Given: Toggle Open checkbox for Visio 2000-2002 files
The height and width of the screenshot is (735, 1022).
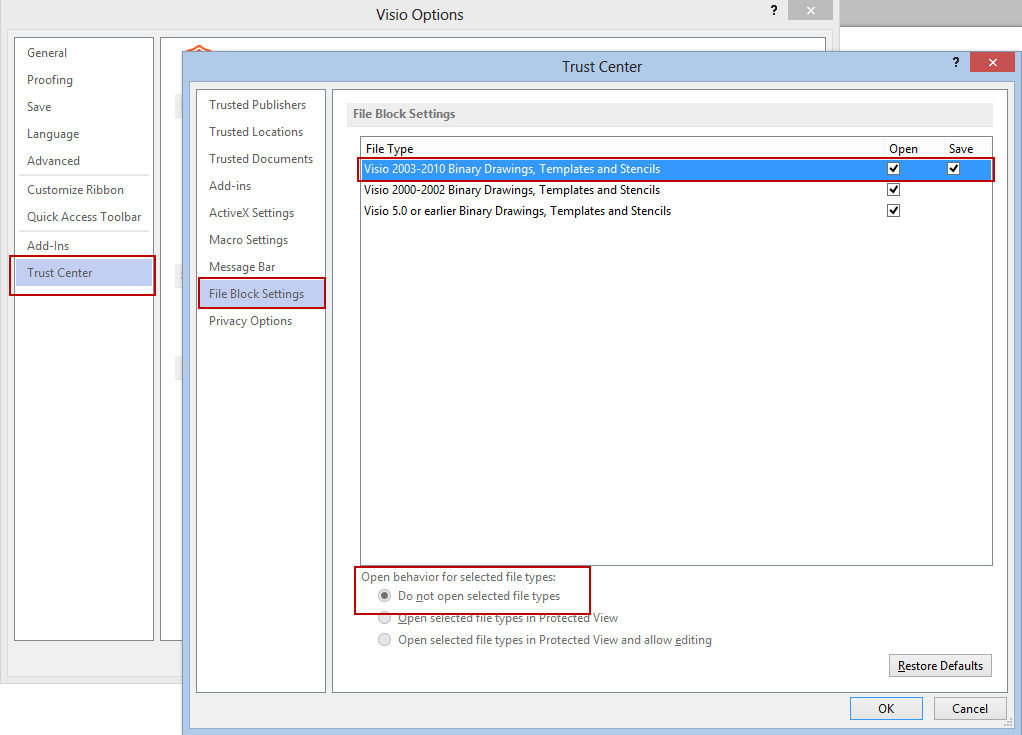Looking at the screenshot, I should [894, 190].
